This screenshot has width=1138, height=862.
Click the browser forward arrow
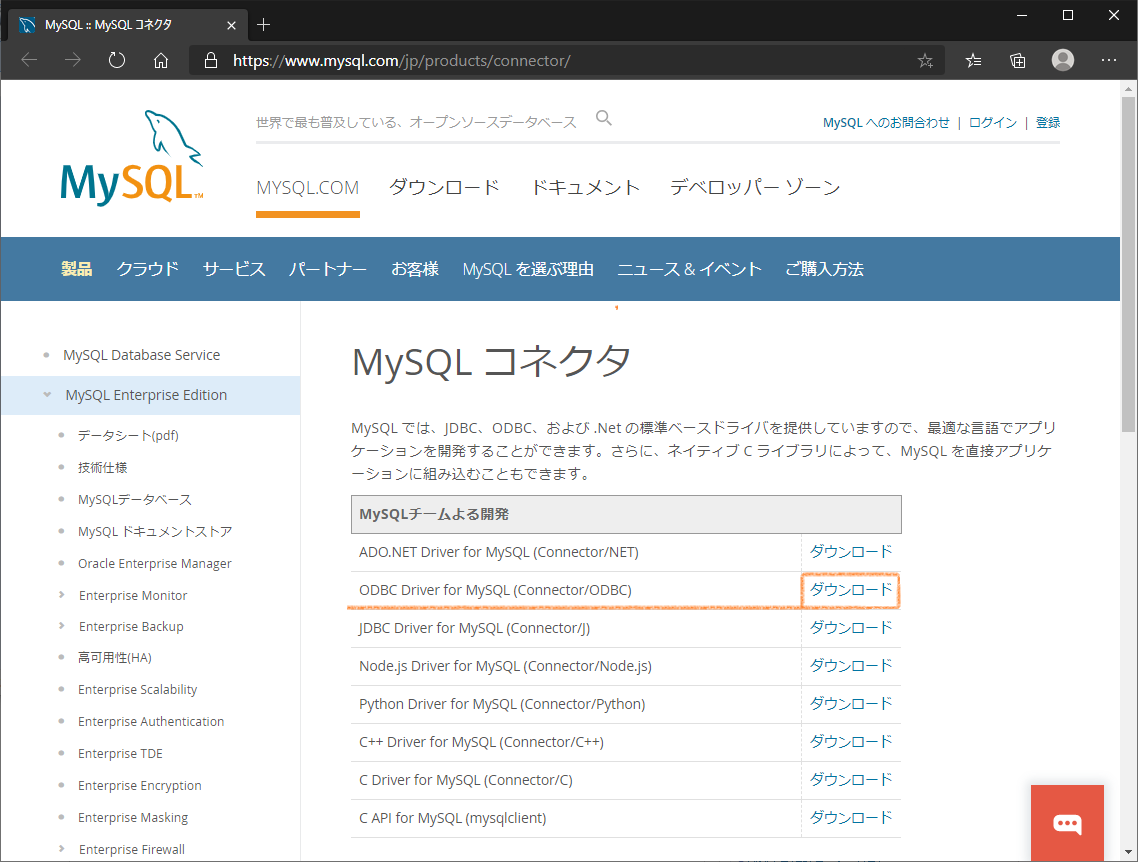coord(73,60)
